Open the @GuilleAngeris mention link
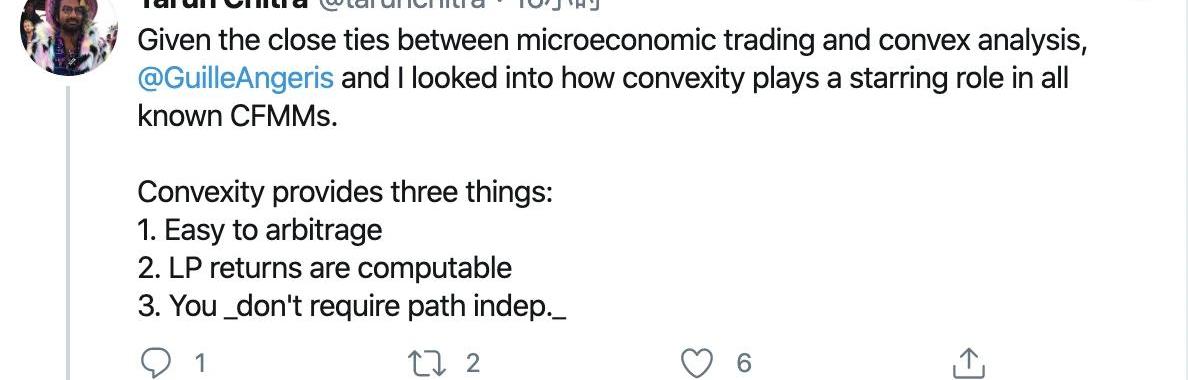 236,79
